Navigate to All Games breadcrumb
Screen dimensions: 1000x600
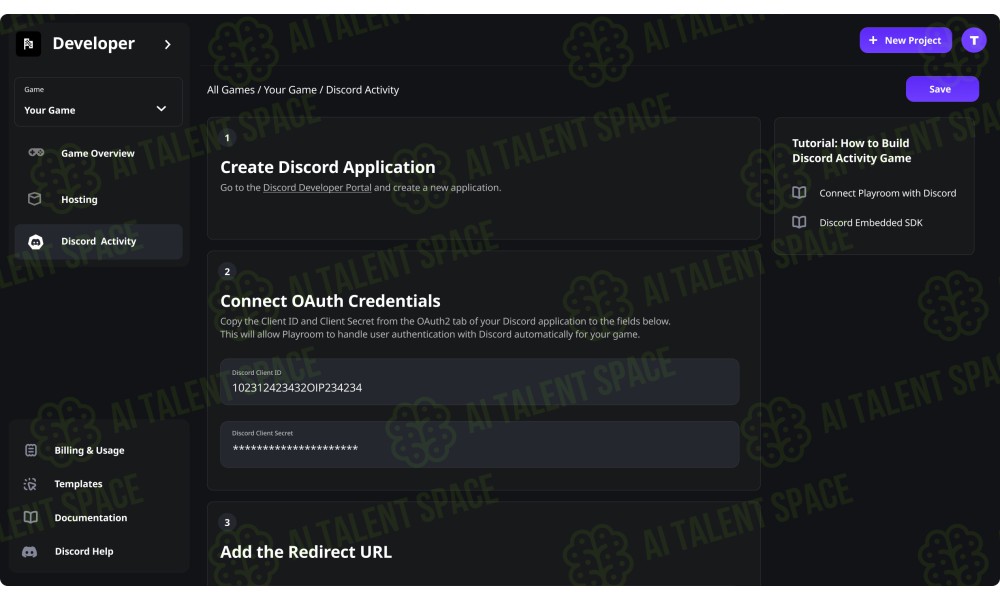tap(230, 90)
